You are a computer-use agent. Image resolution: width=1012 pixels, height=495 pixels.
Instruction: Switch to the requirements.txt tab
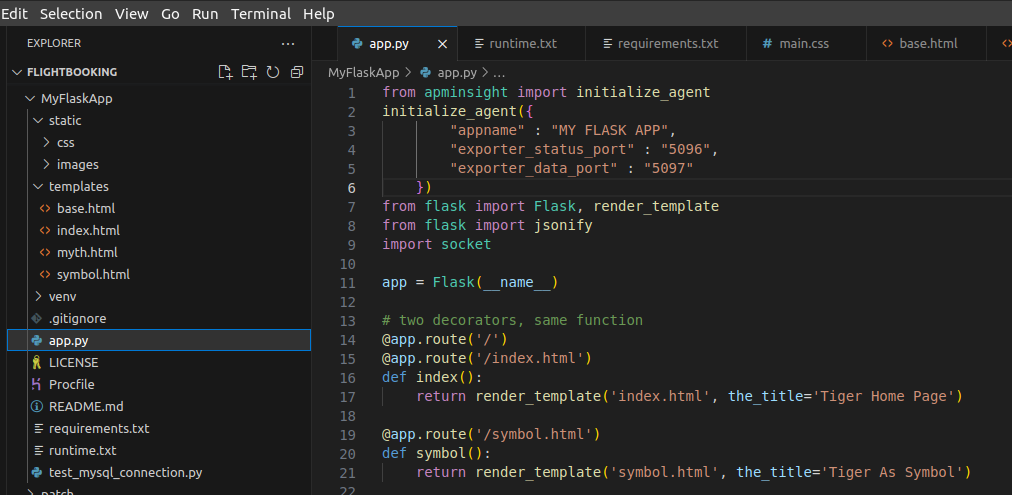click(x=667, y=44)
